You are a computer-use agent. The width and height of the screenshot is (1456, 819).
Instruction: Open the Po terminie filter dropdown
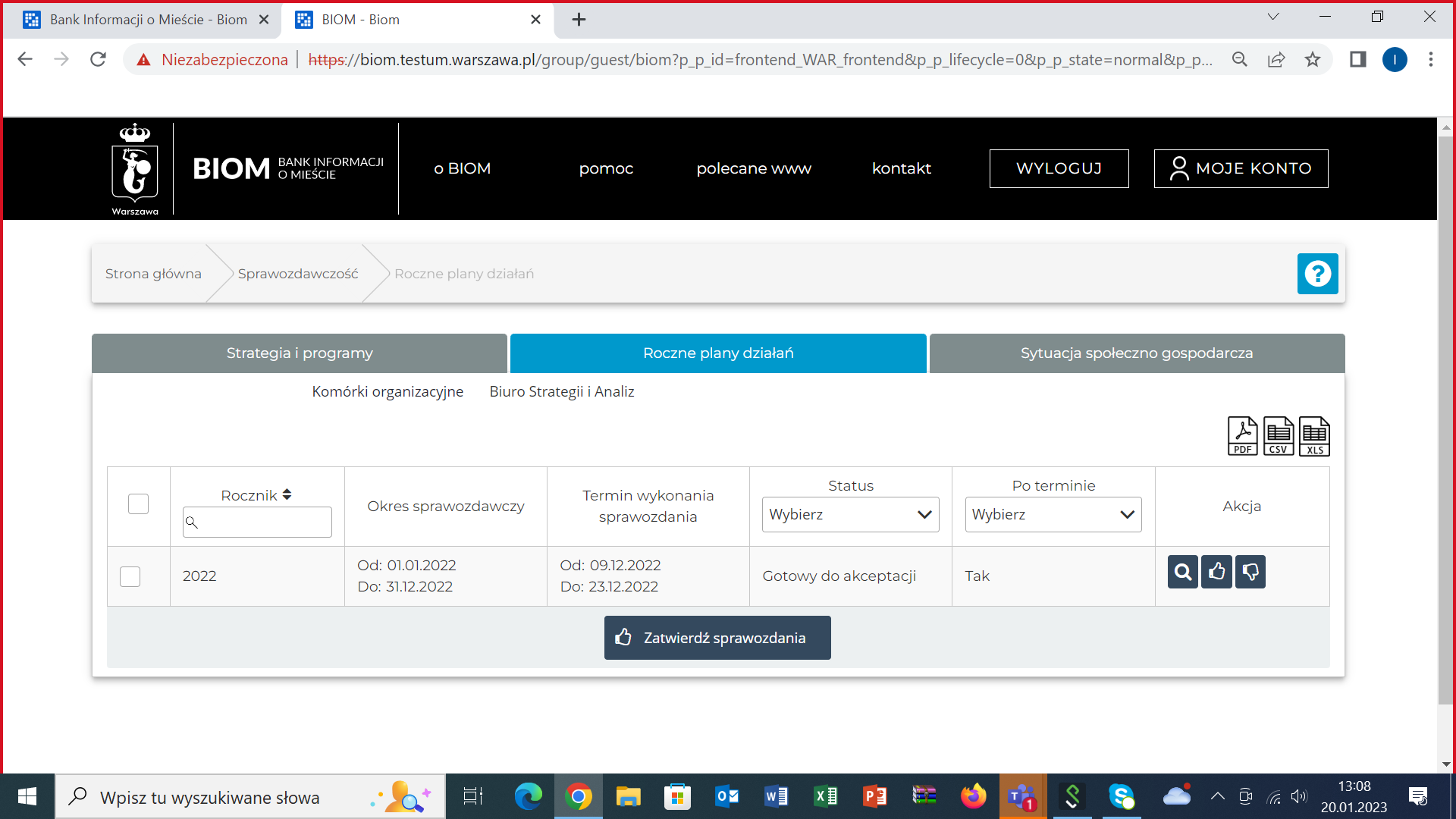coord(1053,514)
